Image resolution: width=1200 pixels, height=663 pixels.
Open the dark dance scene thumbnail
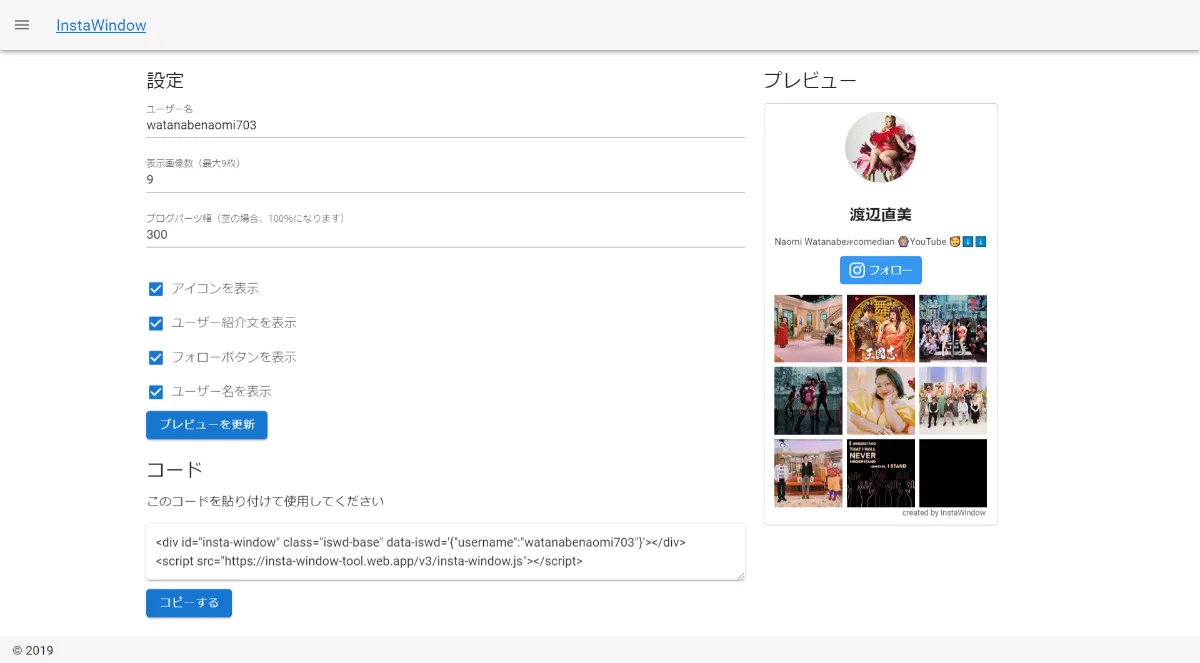point(808,401)
